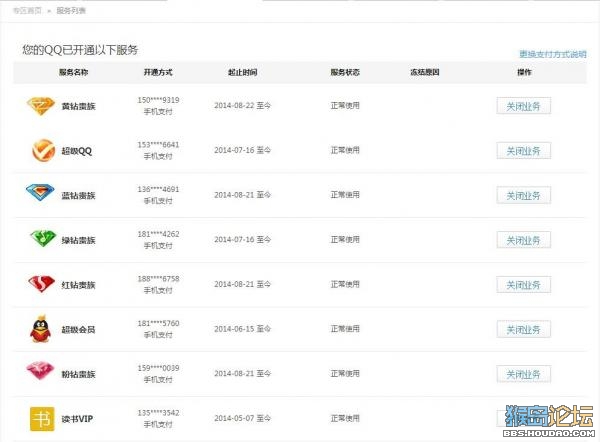Click phone number 181****5760

click(x=158, y=323)
